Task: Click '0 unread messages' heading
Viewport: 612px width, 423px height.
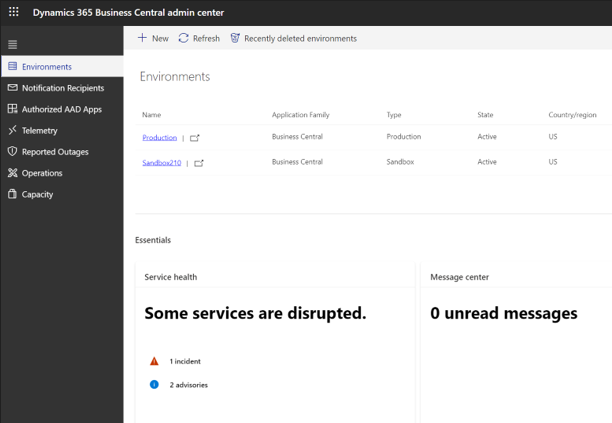Action: tap(503, 313)
